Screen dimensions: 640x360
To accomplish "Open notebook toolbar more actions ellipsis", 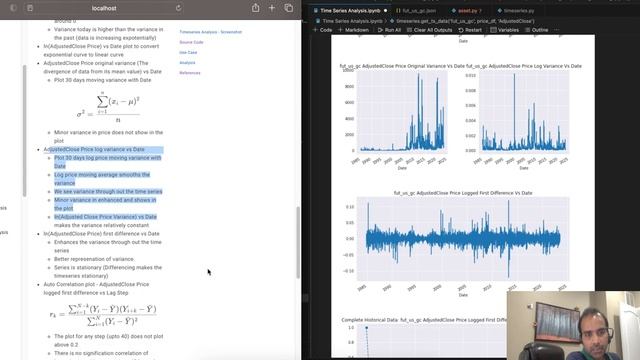I will (x=556, y=30).
